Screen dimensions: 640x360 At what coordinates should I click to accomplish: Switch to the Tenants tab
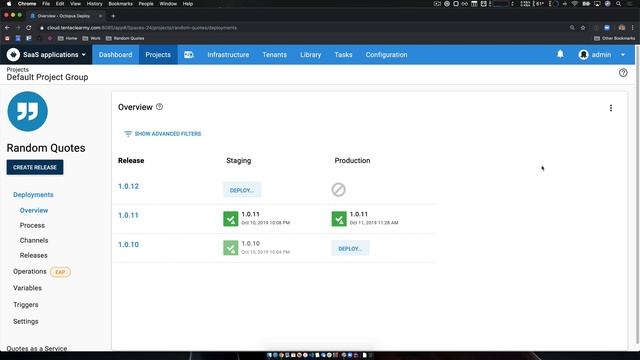point(275,55)
